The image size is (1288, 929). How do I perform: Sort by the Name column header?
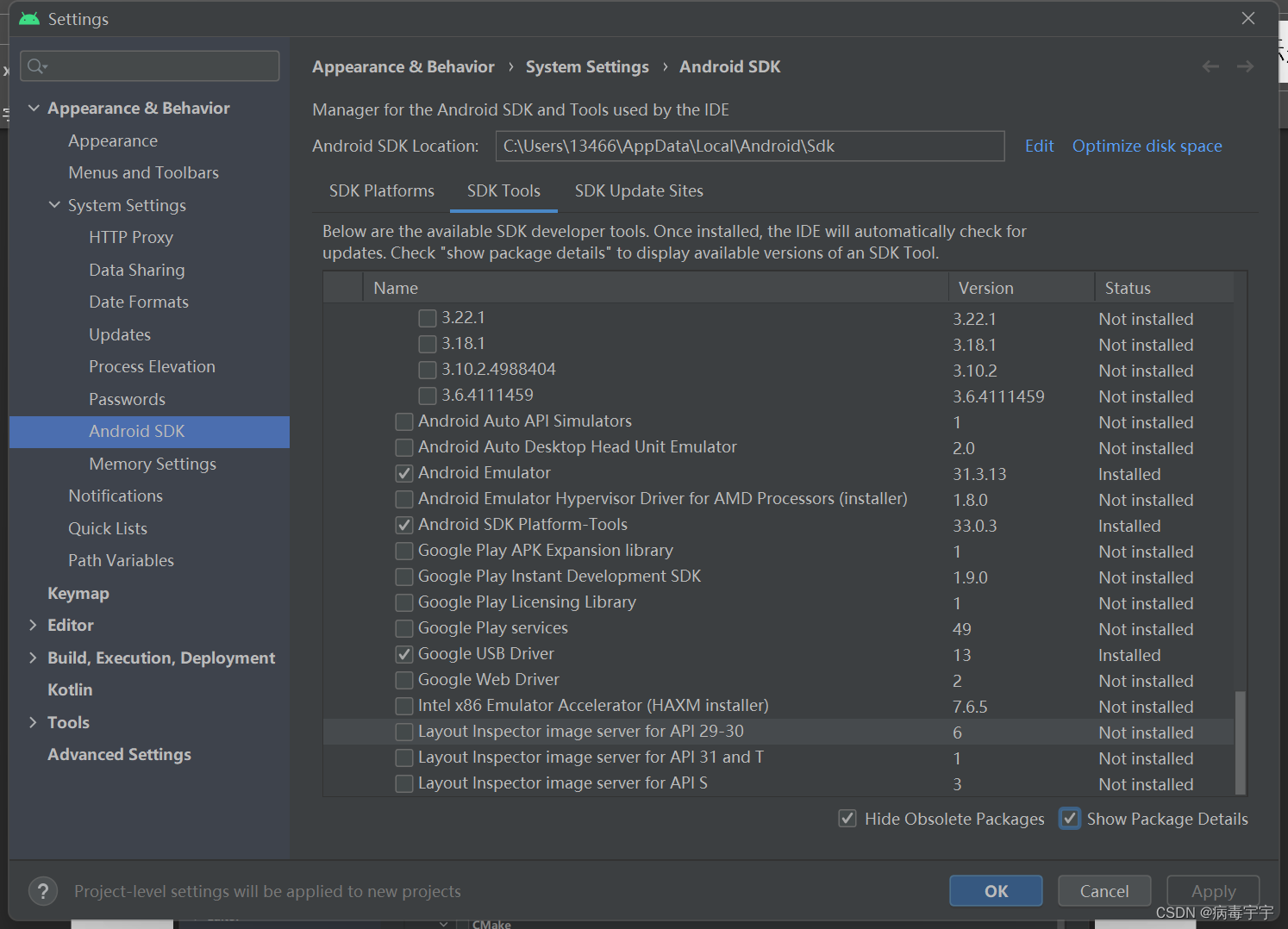tap(655, 288)
